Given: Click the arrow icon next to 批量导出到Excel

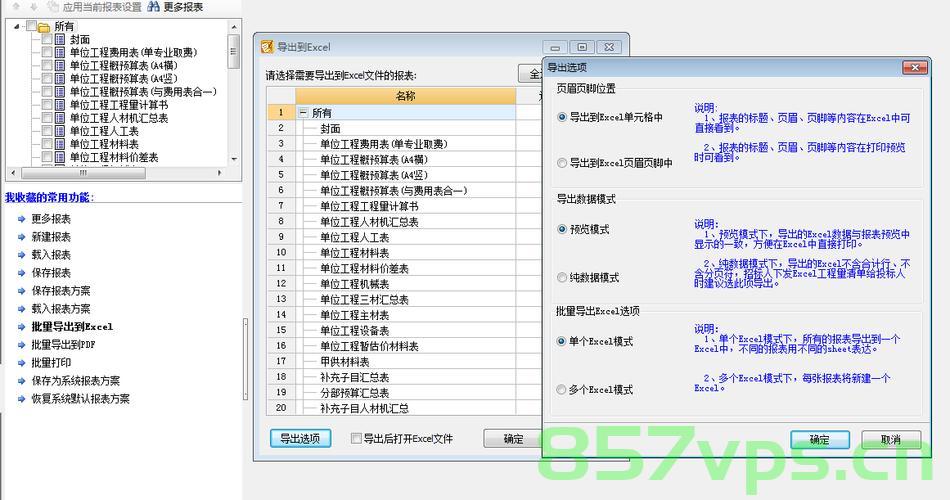Looking at the screenshot, I should 21,327.
